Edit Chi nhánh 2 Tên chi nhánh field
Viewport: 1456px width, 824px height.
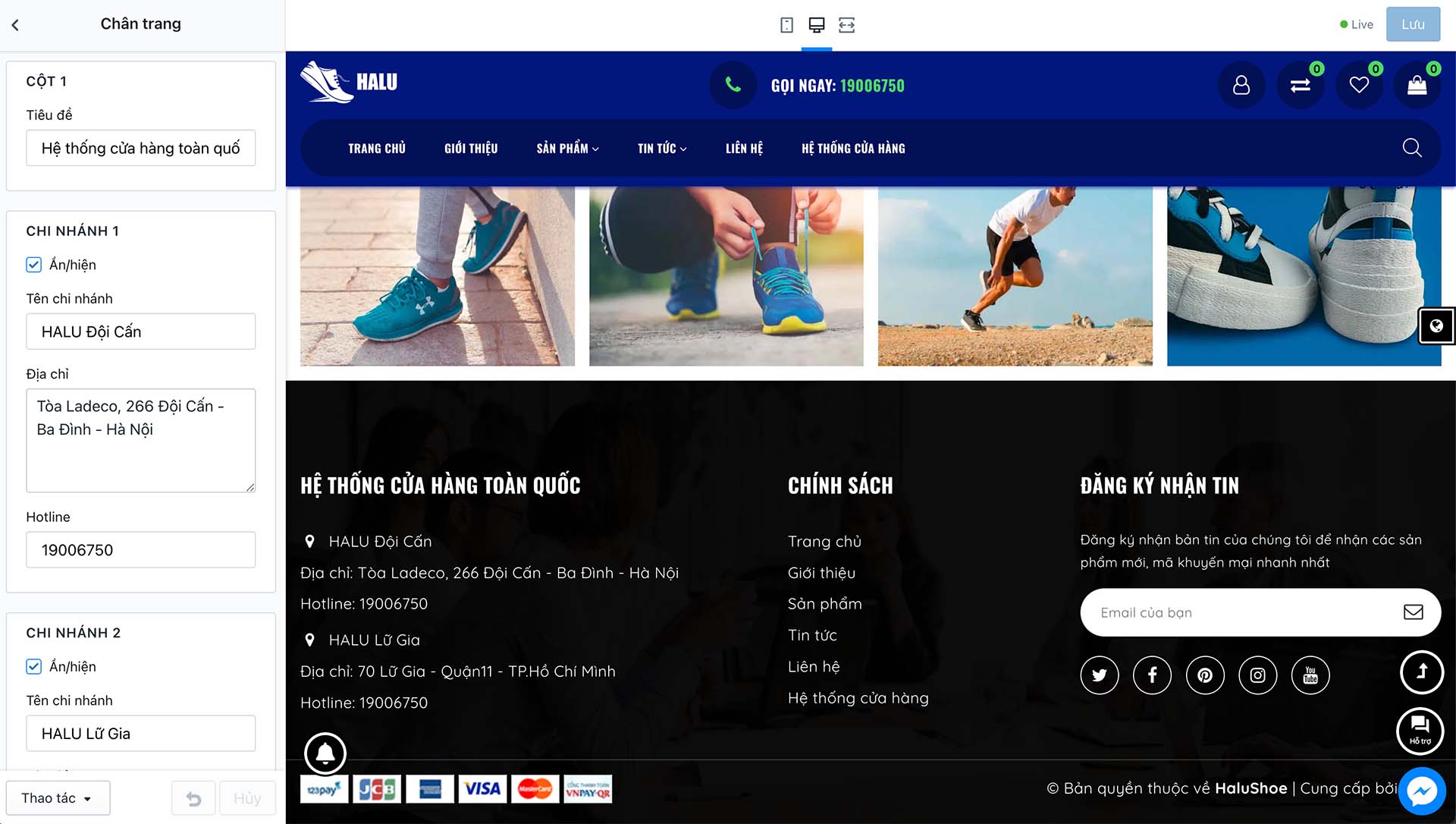141,734
